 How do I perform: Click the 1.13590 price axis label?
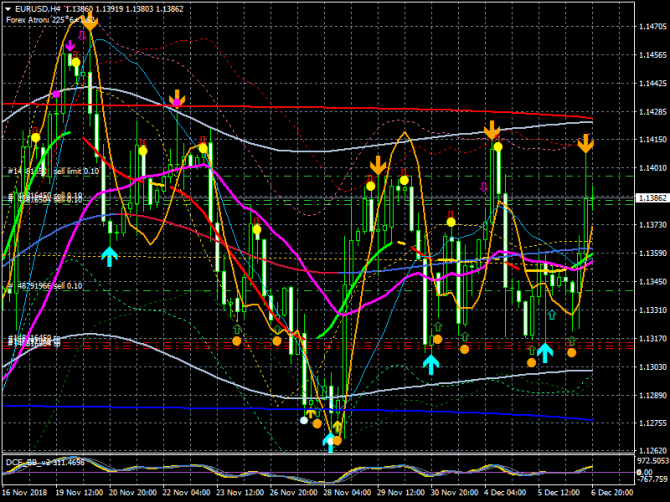(652, 253)
